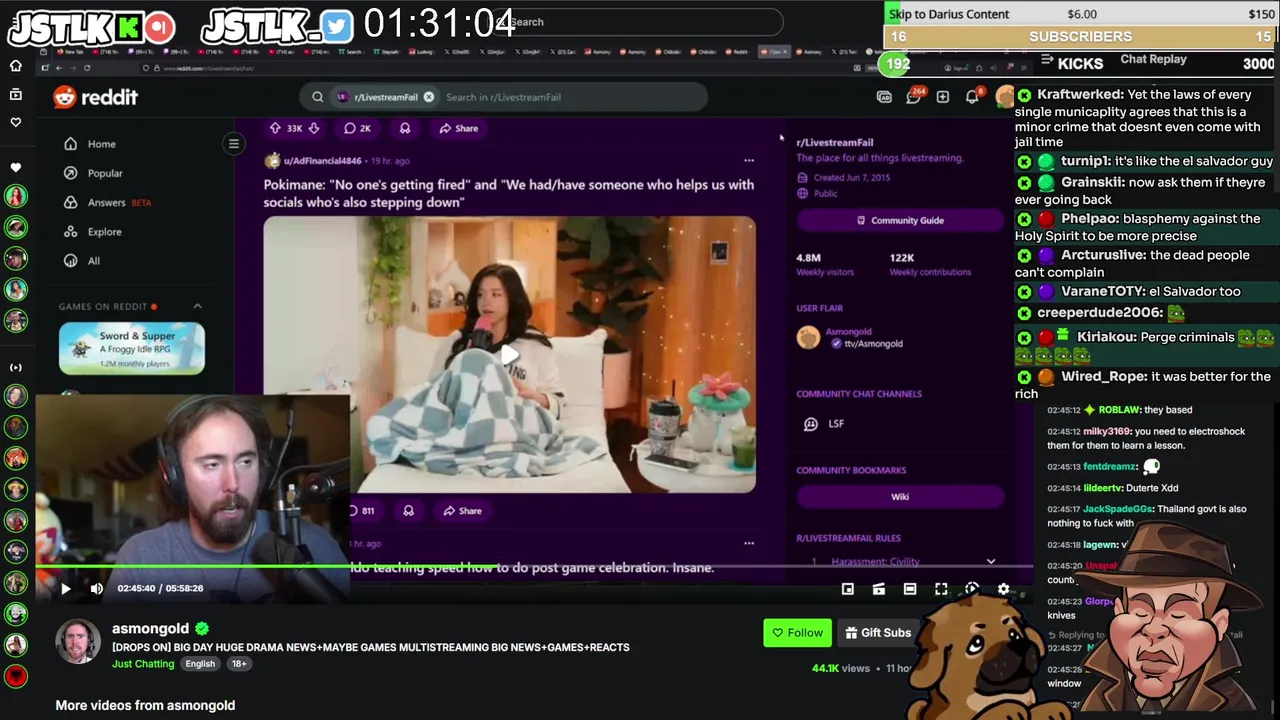The width and height of the screenshot is (1280, 720).
Task: Click the Kick top Search field
Action: tap(640, 22)
